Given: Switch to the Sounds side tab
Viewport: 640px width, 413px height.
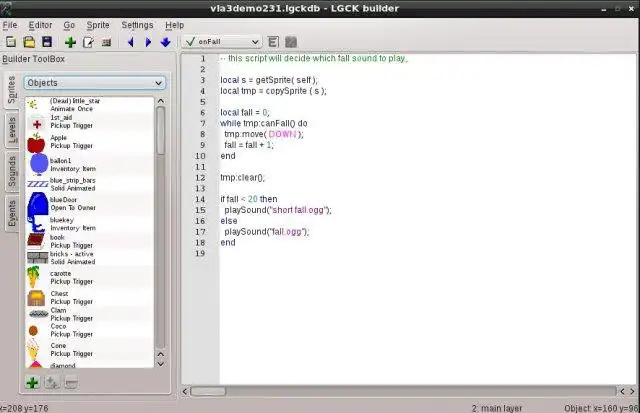Looking at the screenshot, I should [12, 171].
